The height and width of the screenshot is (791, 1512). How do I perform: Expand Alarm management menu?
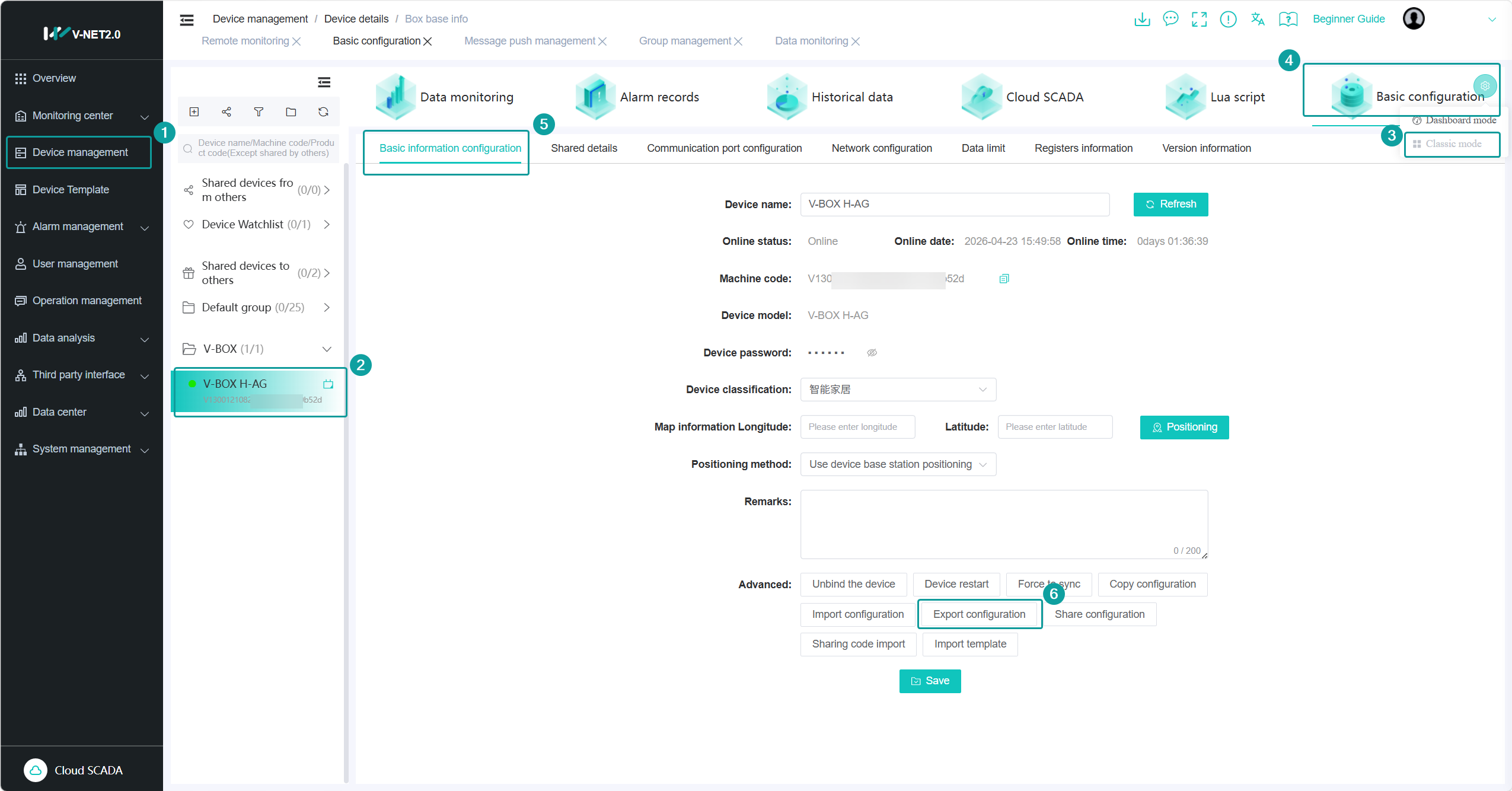coord(144,228)
